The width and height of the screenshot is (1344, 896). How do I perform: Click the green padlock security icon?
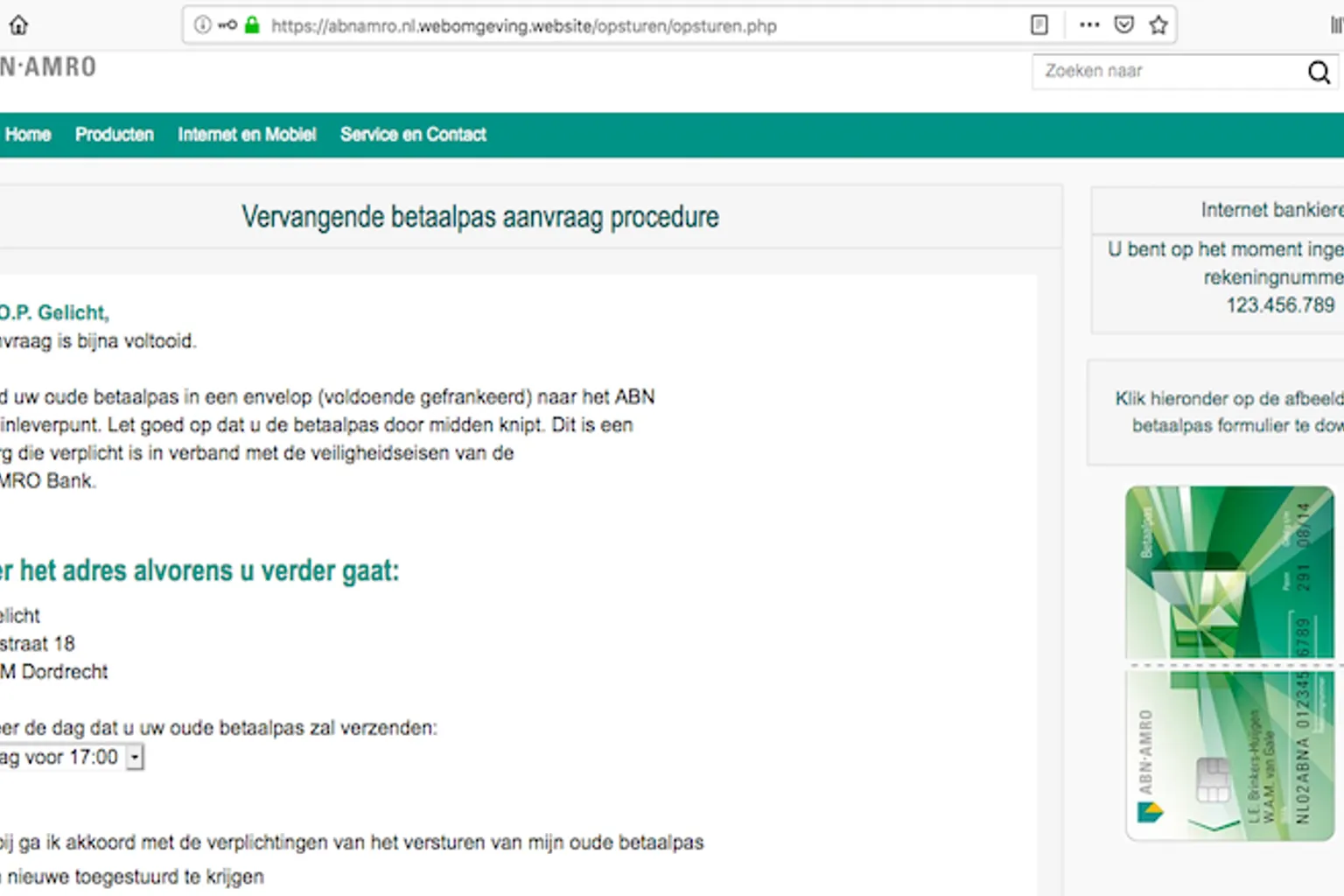pyautogui.click(x=252, y=25)
